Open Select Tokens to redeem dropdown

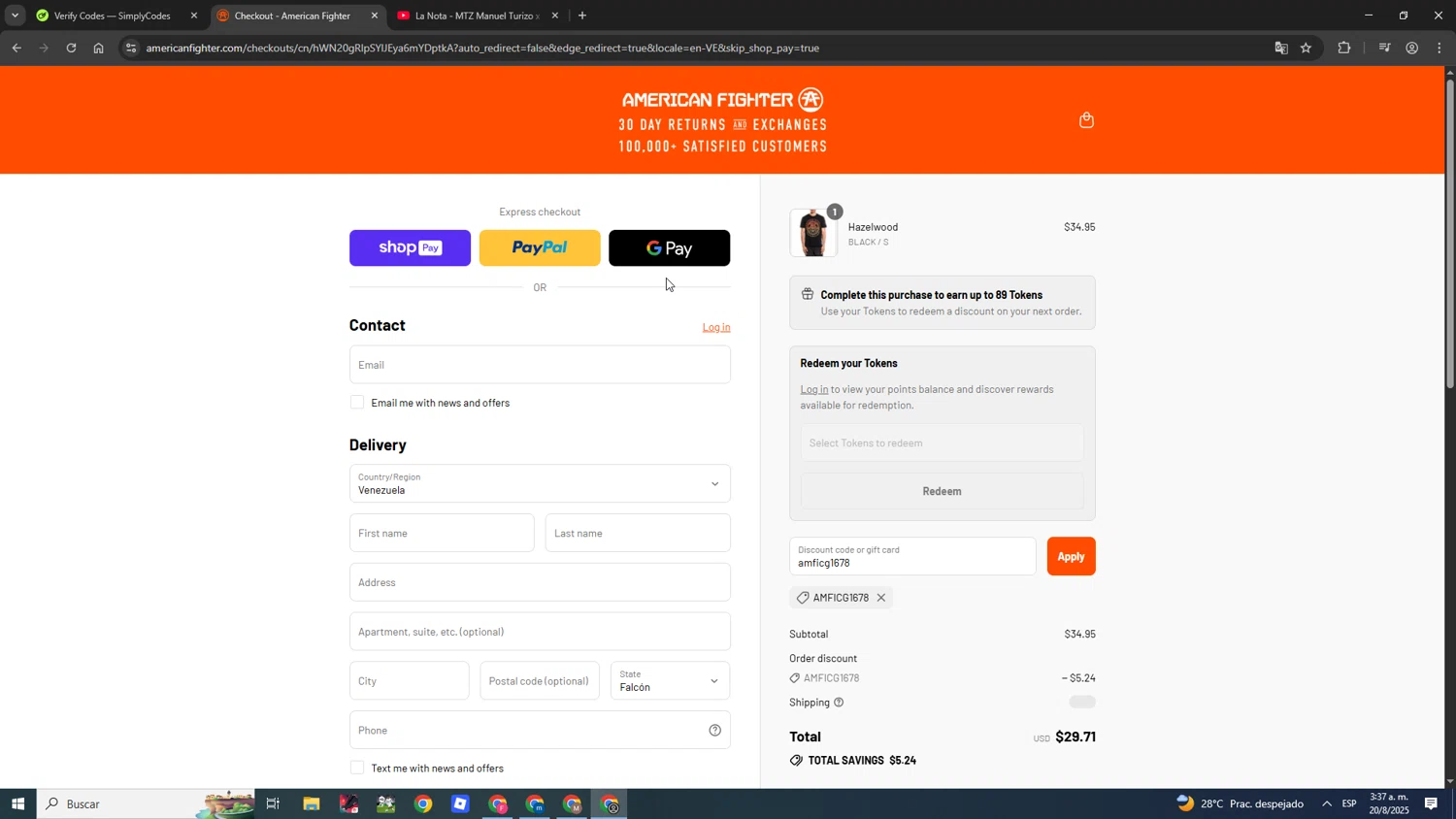point(942,442)
